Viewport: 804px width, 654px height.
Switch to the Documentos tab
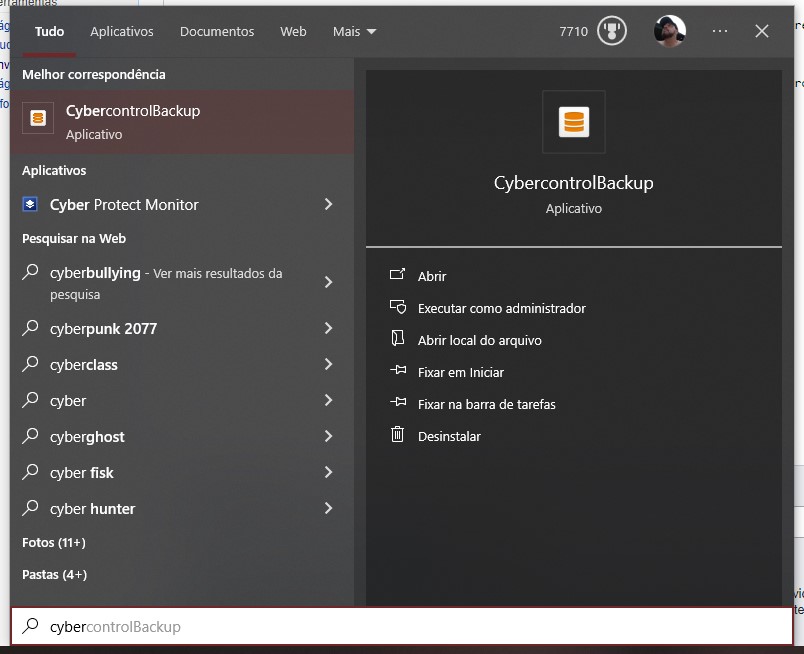[x=217, y=31]
